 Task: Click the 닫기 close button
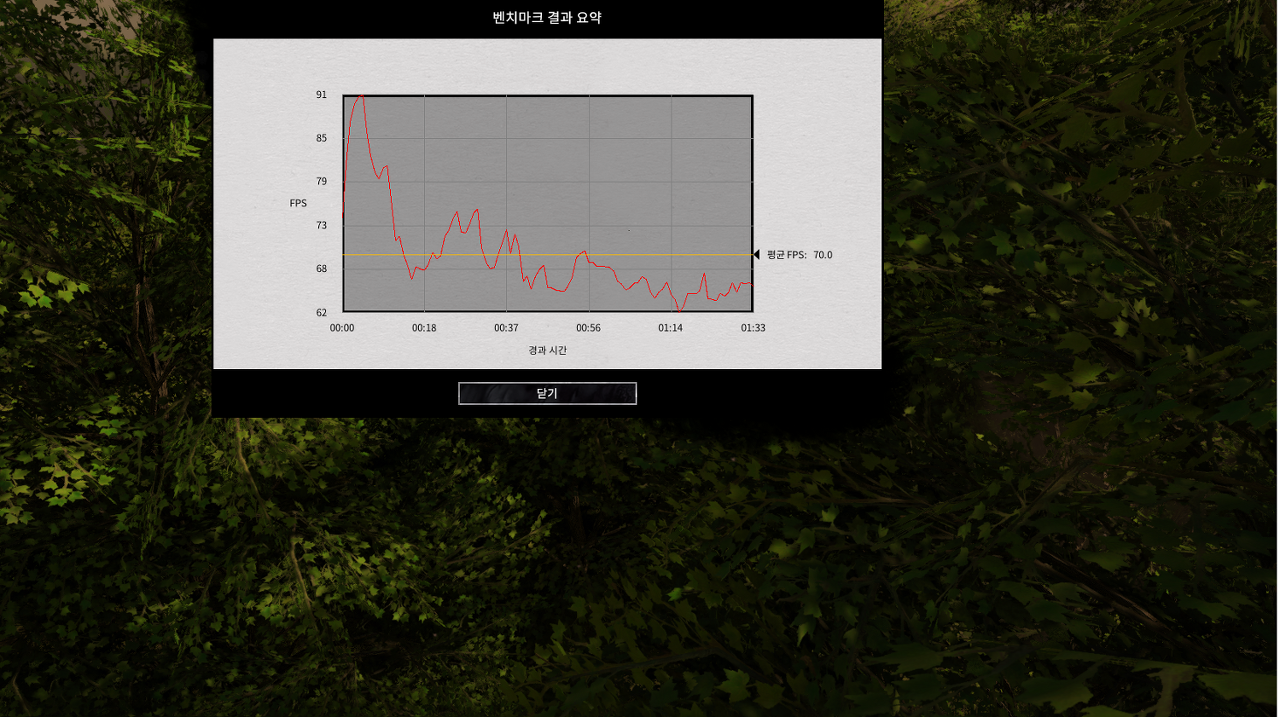[547, 394]
